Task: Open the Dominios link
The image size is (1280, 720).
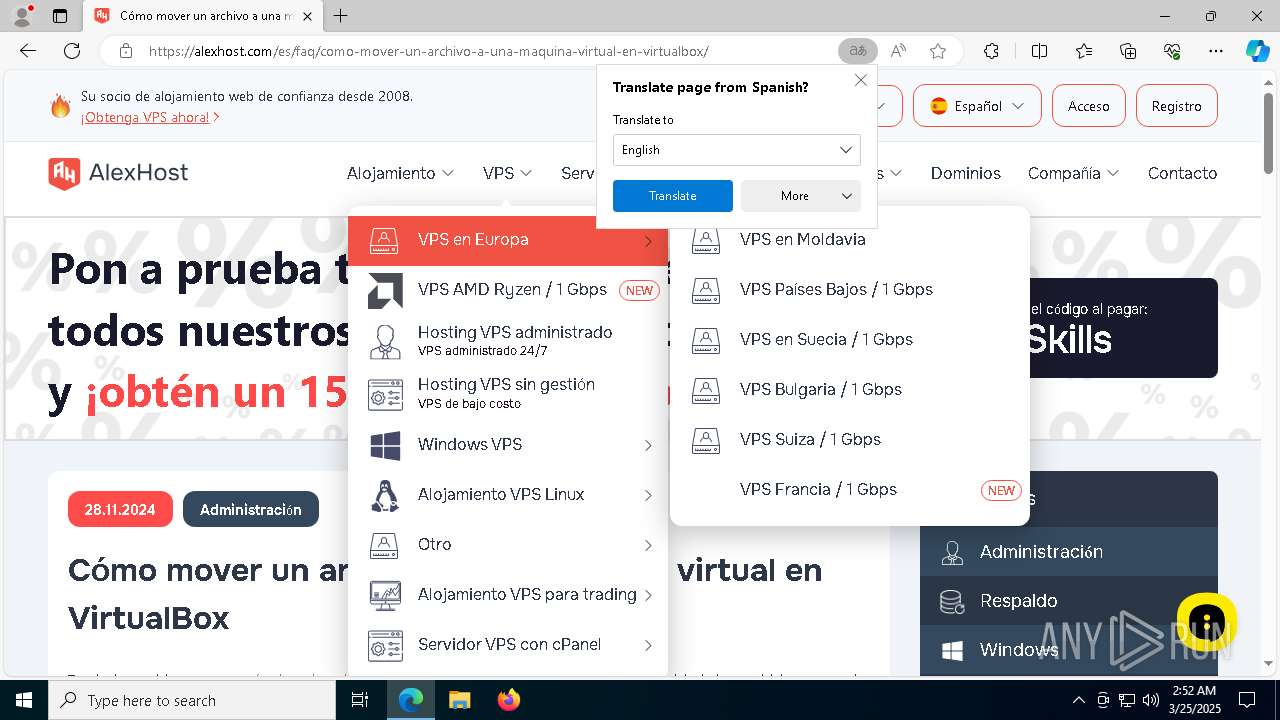Action: [966, 173]
